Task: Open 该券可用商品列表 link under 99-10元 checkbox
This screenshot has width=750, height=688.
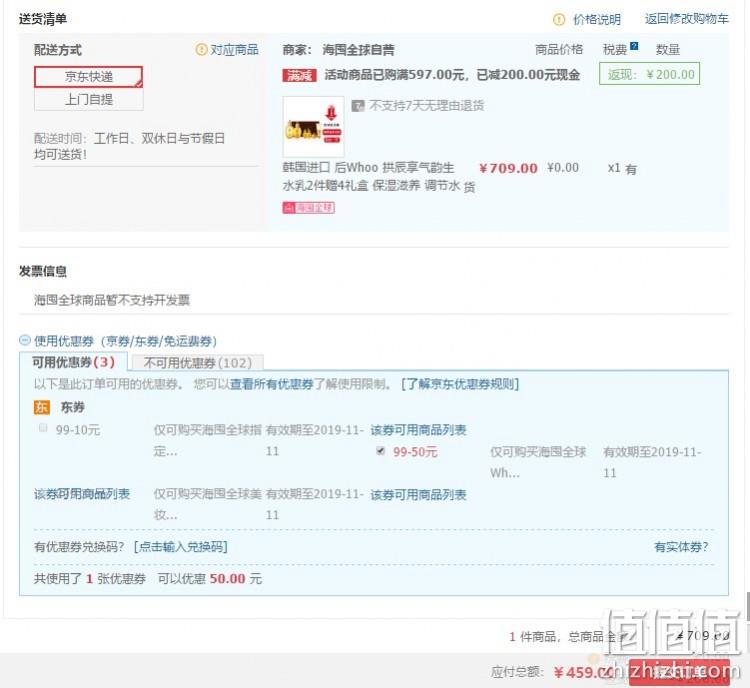Action: pos(82,494)
